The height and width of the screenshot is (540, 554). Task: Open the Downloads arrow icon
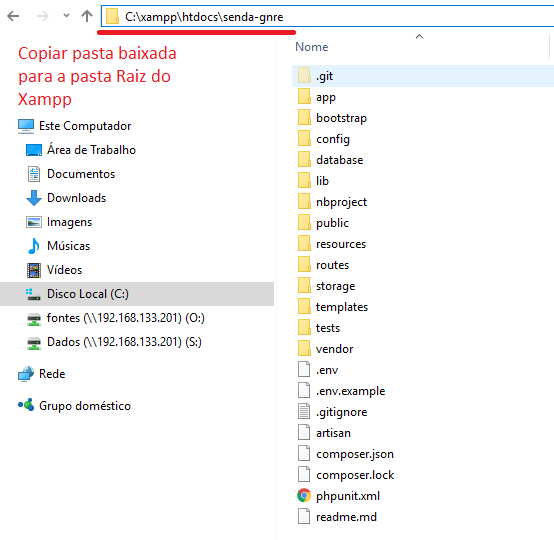tap(34, 198)
